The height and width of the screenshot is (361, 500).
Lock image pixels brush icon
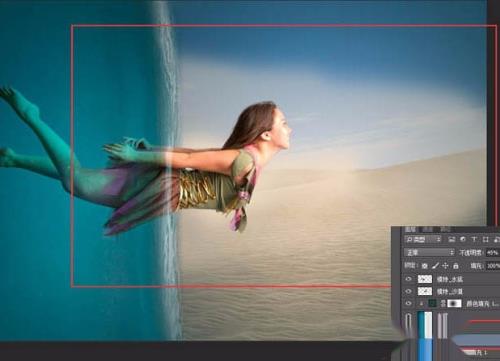click(x=435, y=266)
